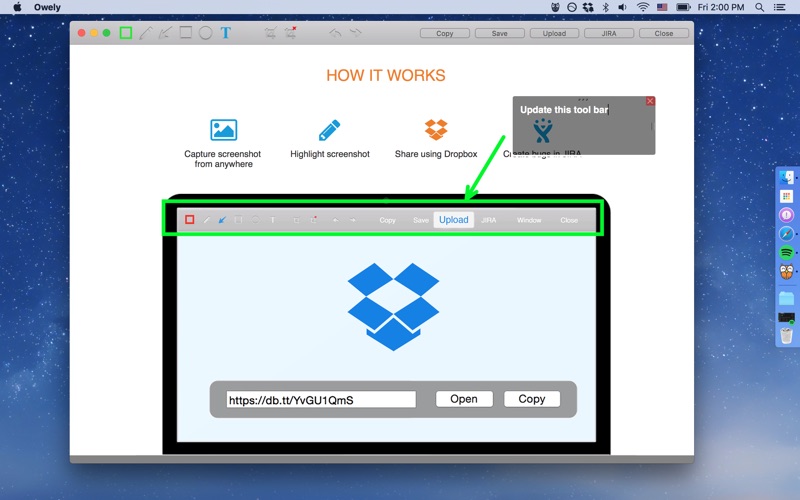
Task: Open Spotlight search magnifier
Action: tap(760, 7)
